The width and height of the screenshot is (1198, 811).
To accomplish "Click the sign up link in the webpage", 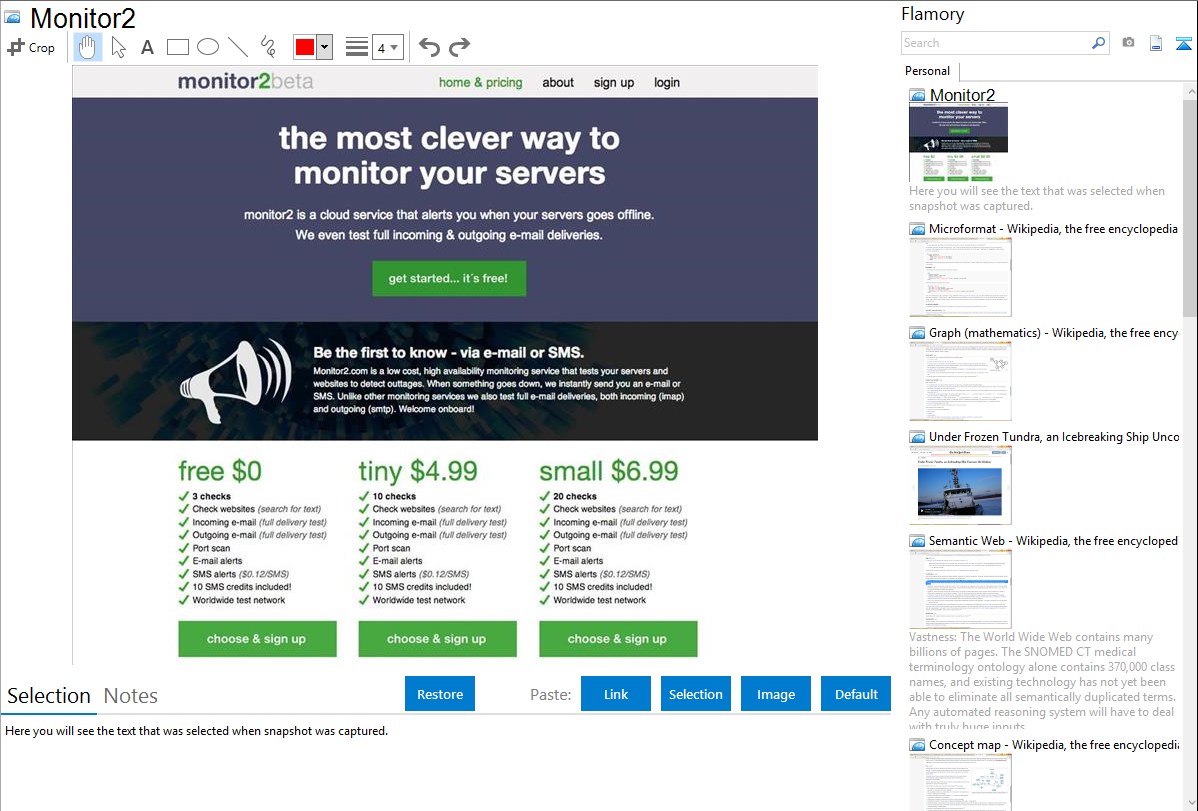I will point(614,83).
